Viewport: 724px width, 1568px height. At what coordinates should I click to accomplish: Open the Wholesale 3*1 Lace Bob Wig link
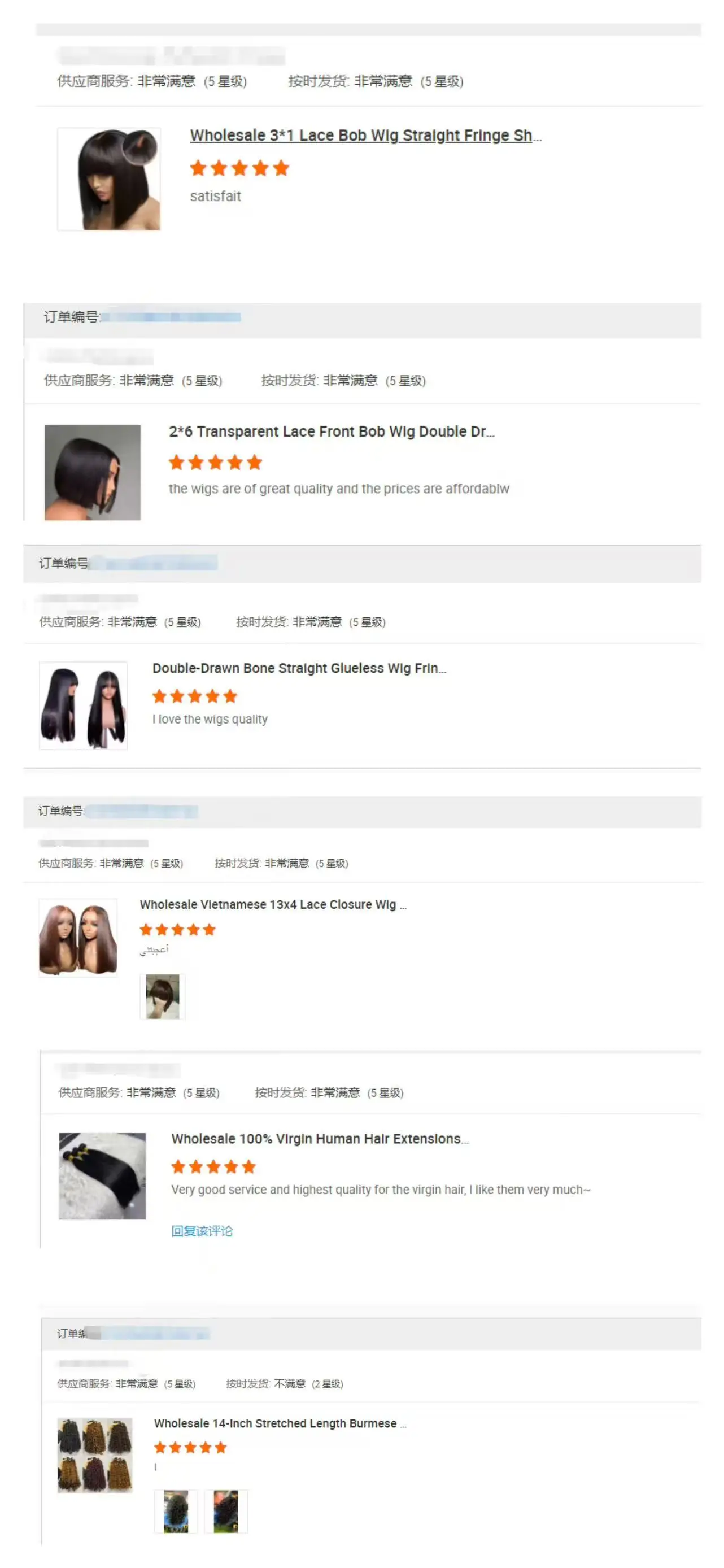(365, 135)
